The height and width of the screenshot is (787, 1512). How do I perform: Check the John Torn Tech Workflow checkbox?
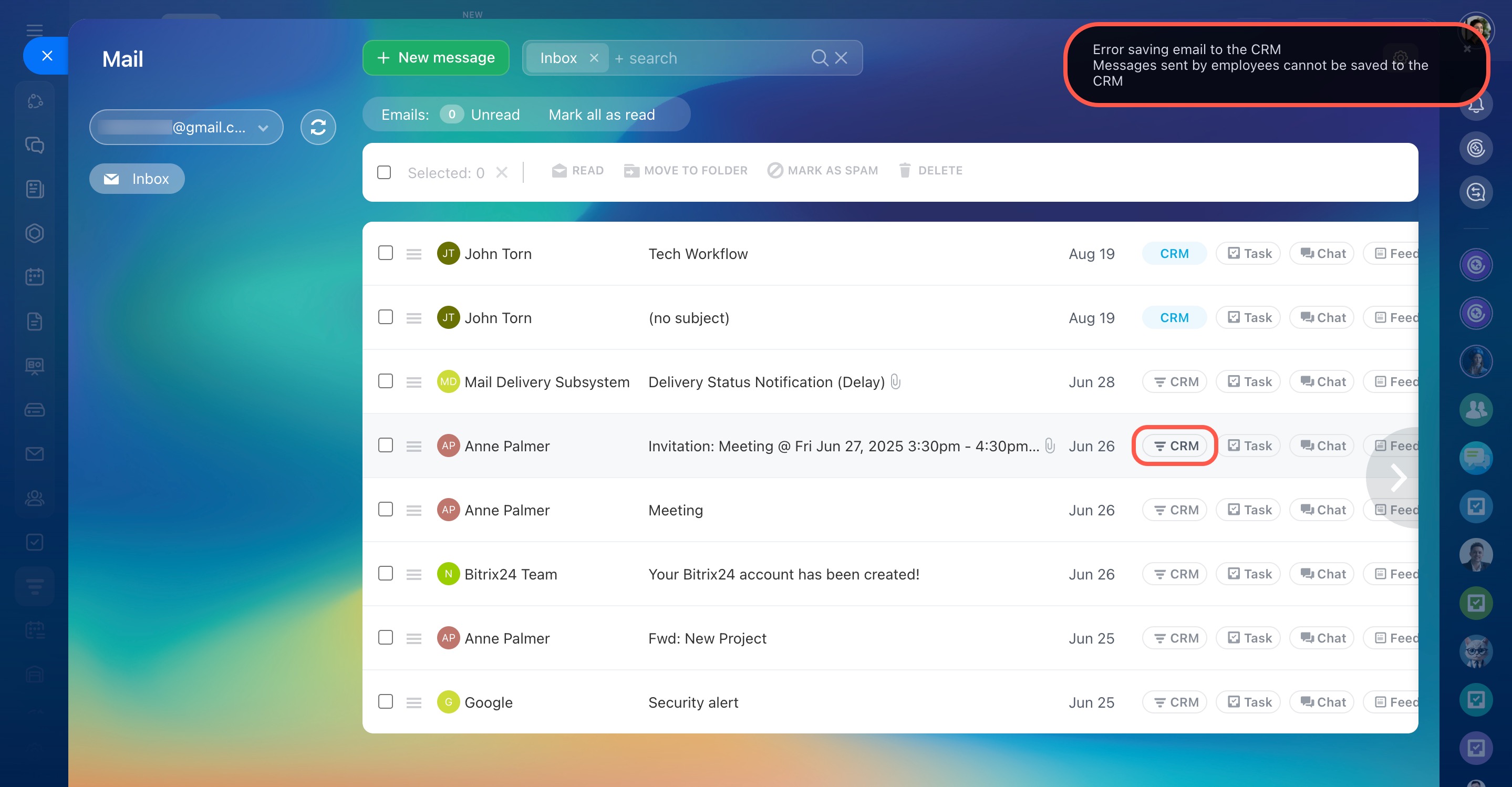[385, 253]
